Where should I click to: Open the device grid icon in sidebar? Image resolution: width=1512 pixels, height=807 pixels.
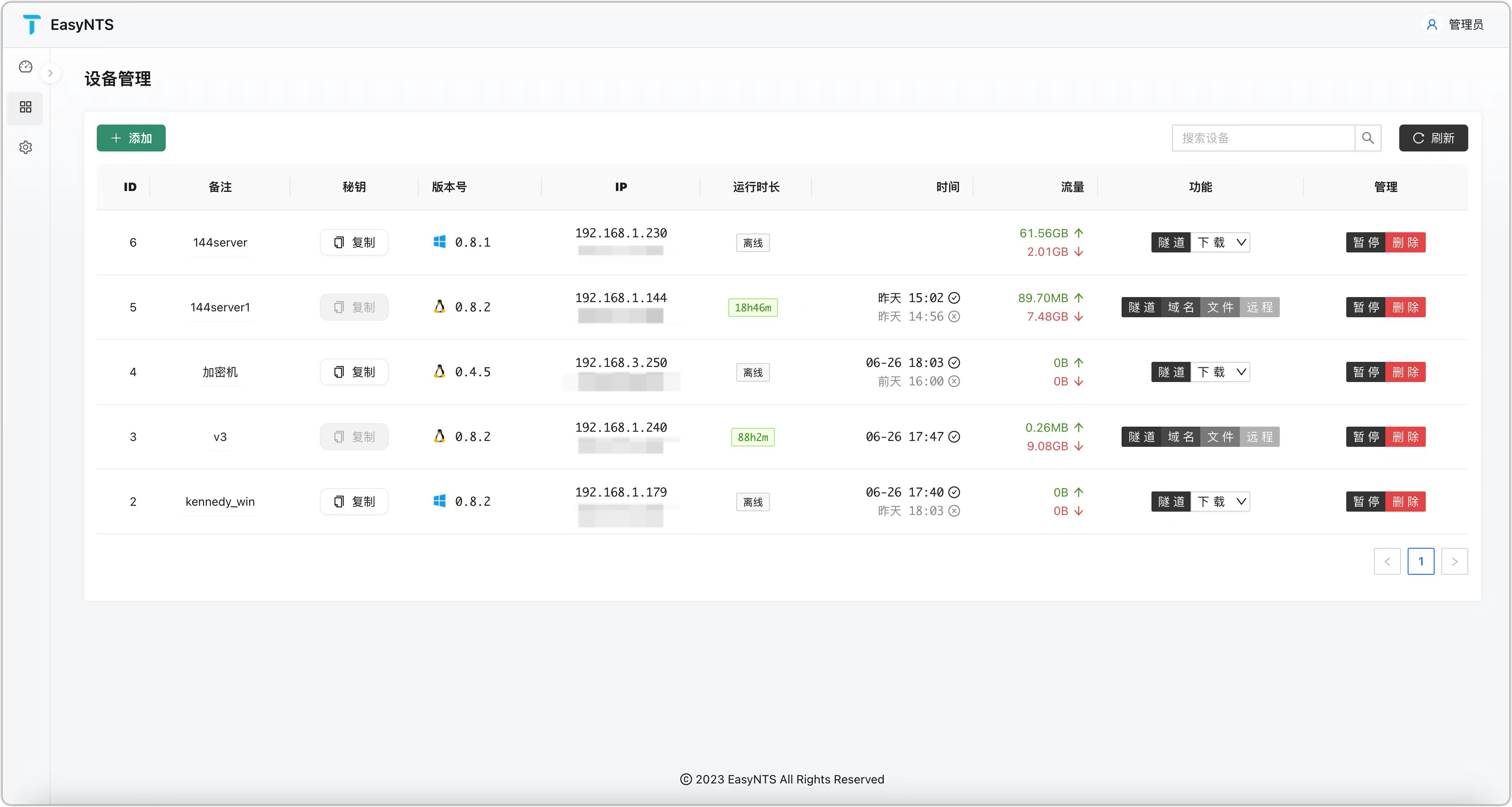[25, 107]
